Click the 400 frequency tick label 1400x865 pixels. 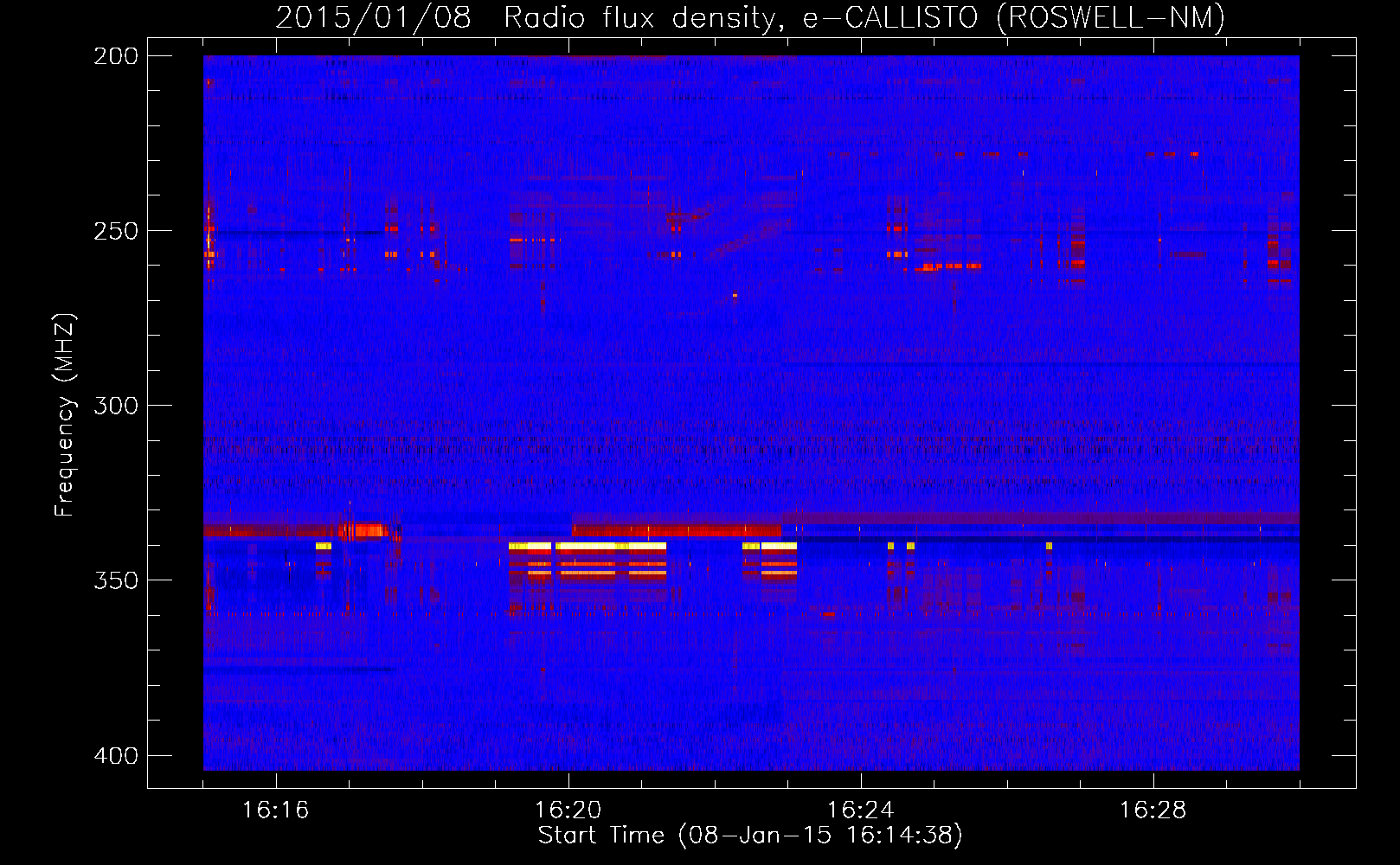pos(116,756)
